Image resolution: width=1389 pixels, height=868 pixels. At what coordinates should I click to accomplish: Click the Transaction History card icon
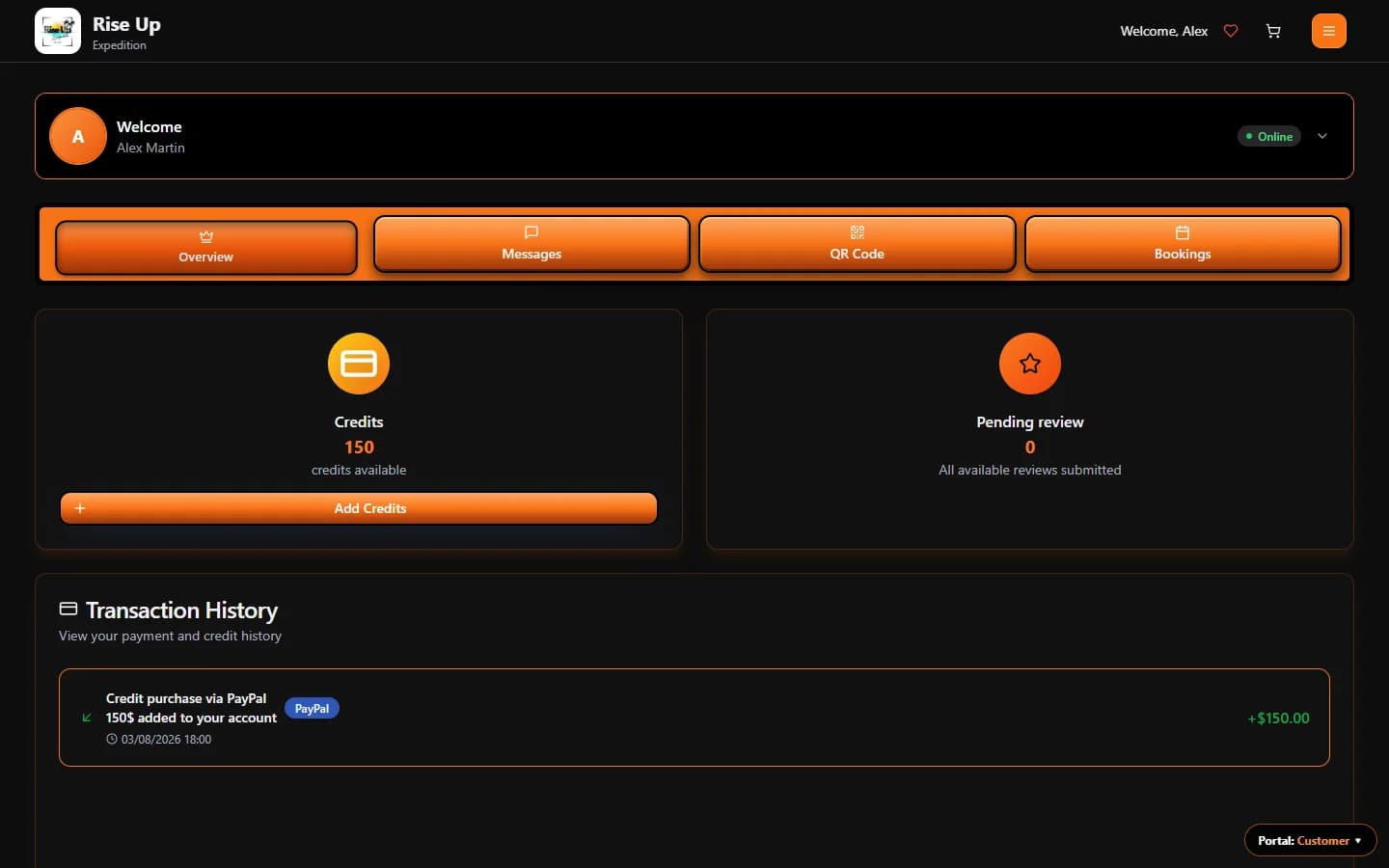click(x=68, y=609)
